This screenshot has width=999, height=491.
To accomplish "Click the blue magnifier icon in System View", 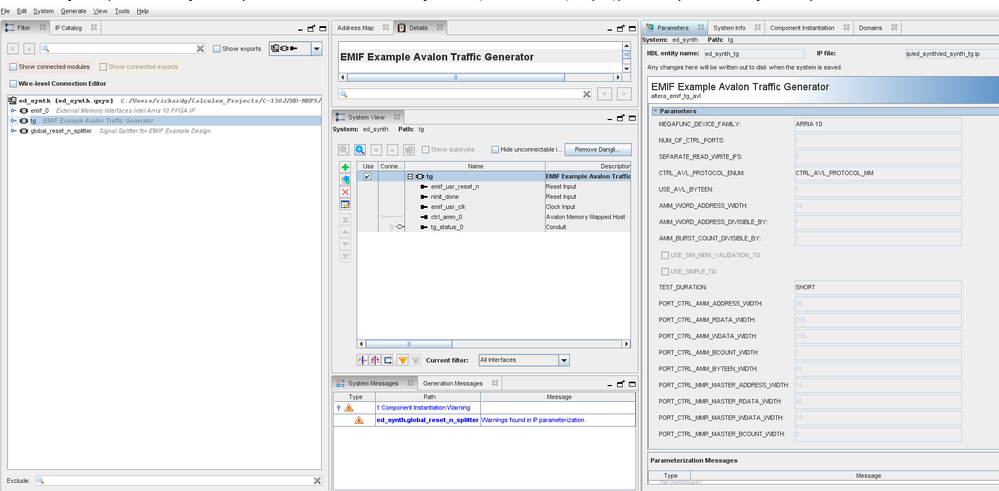I will [x=360, y=150].
